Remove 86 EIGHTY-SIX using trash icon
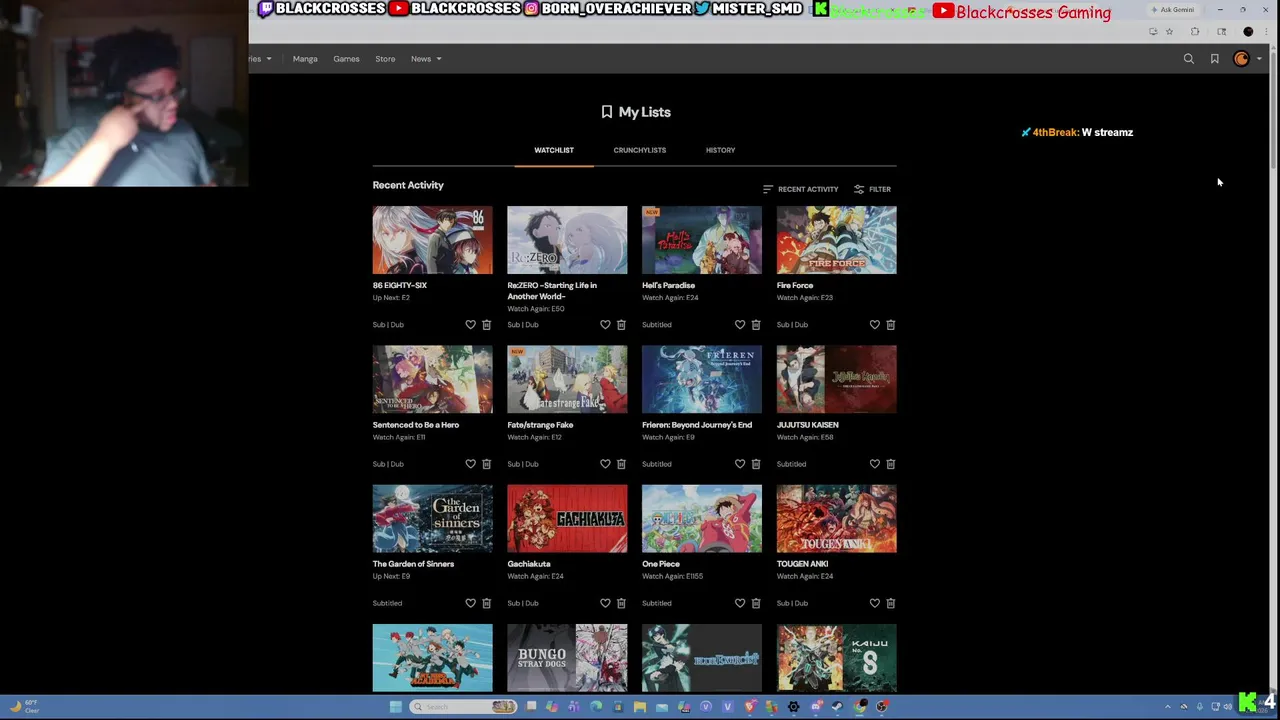Viewport: 1280px width, 720px height. [x=487, y=325]
